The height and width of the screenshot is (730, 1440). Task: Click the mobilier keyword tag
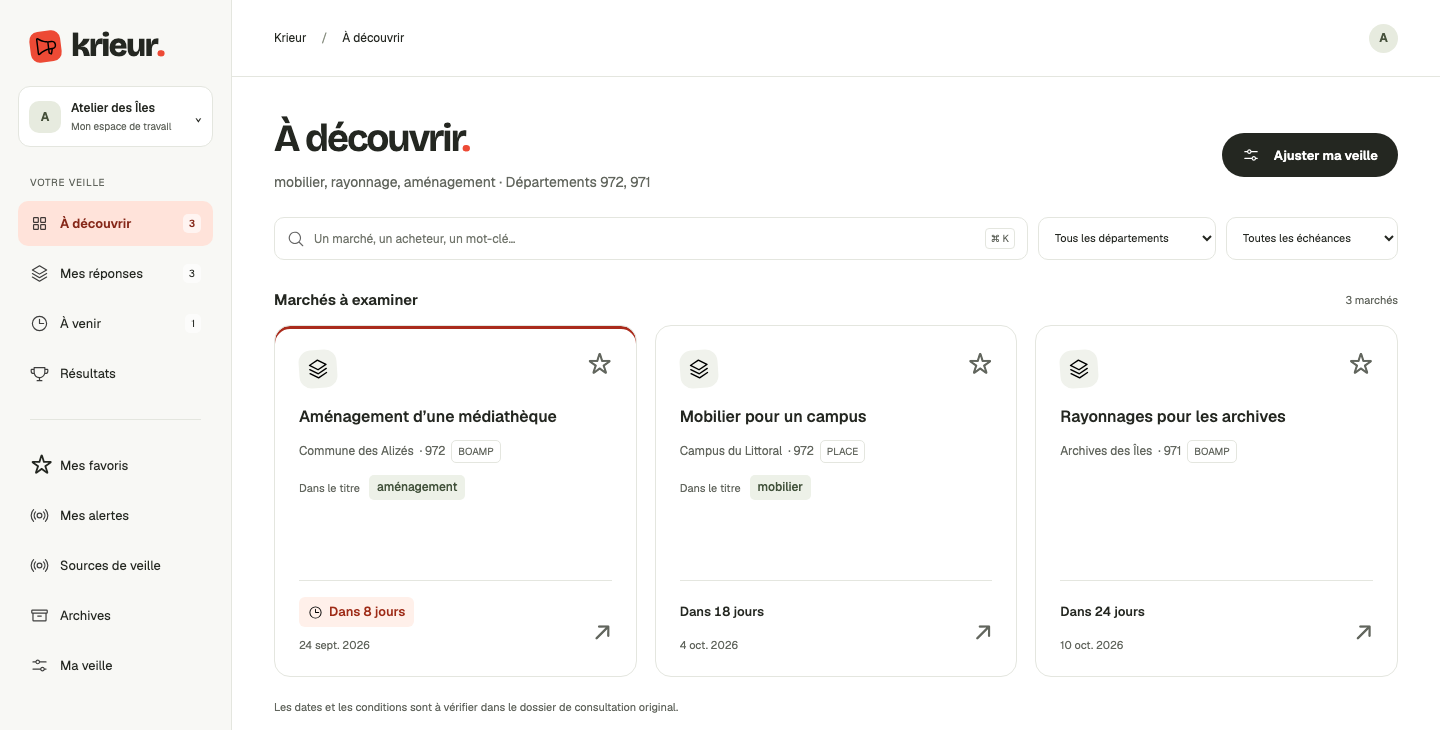(780, 487)
